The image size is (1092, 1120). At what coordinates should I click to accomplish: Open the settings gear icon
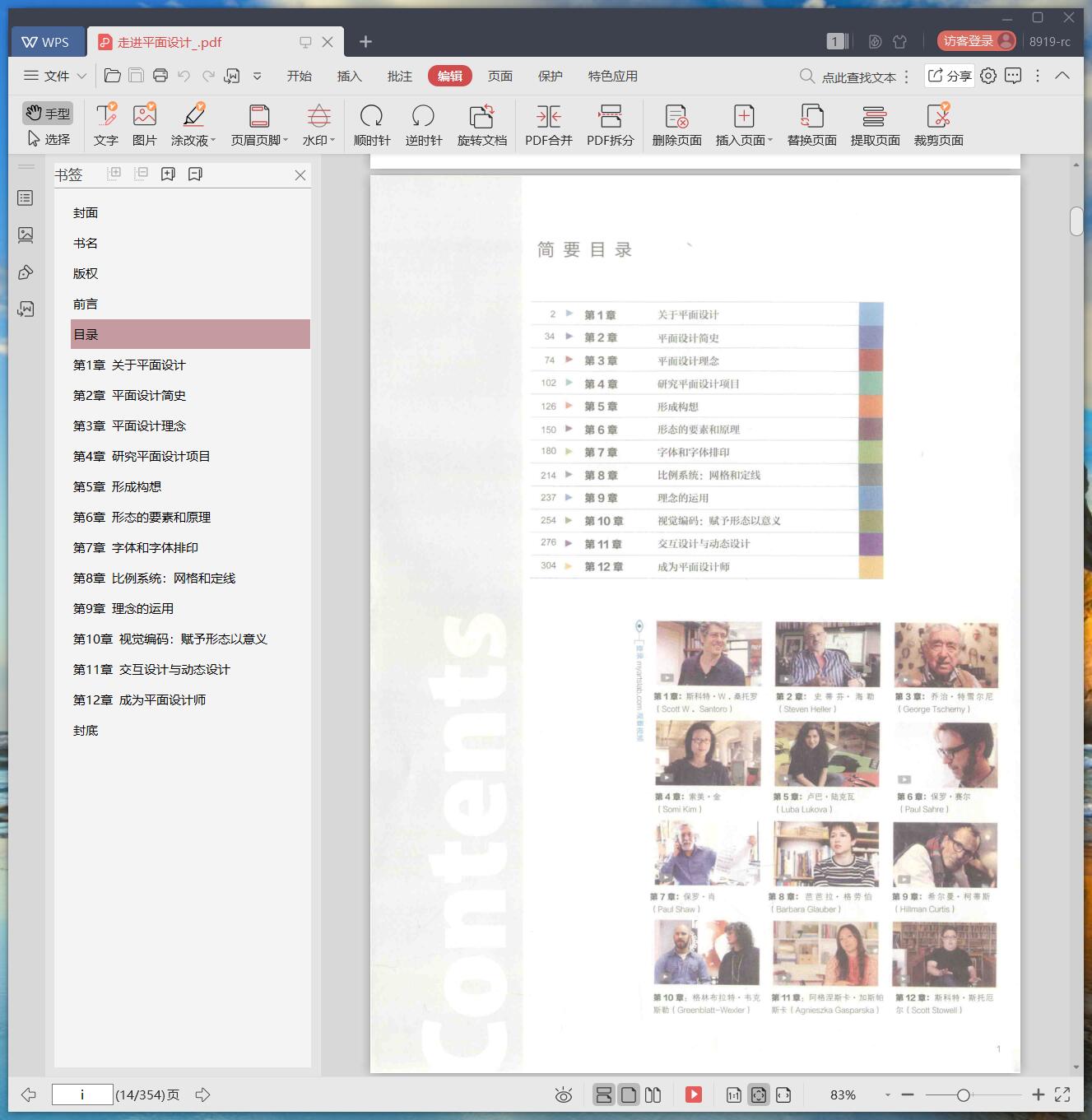(x=988, y=76)
